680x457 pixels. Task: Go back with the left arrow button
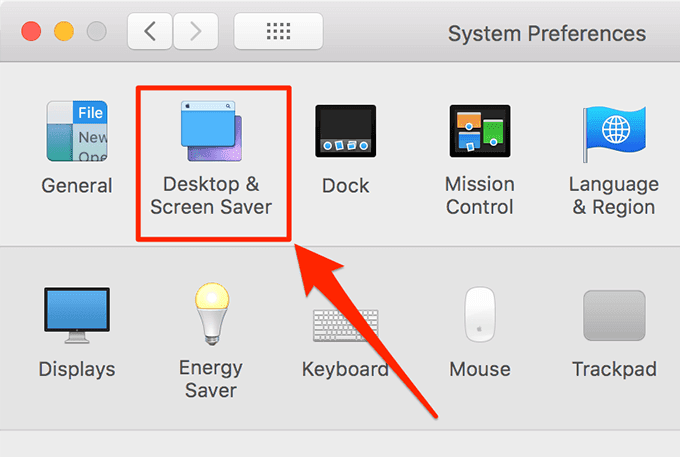[x=150, y=31]
